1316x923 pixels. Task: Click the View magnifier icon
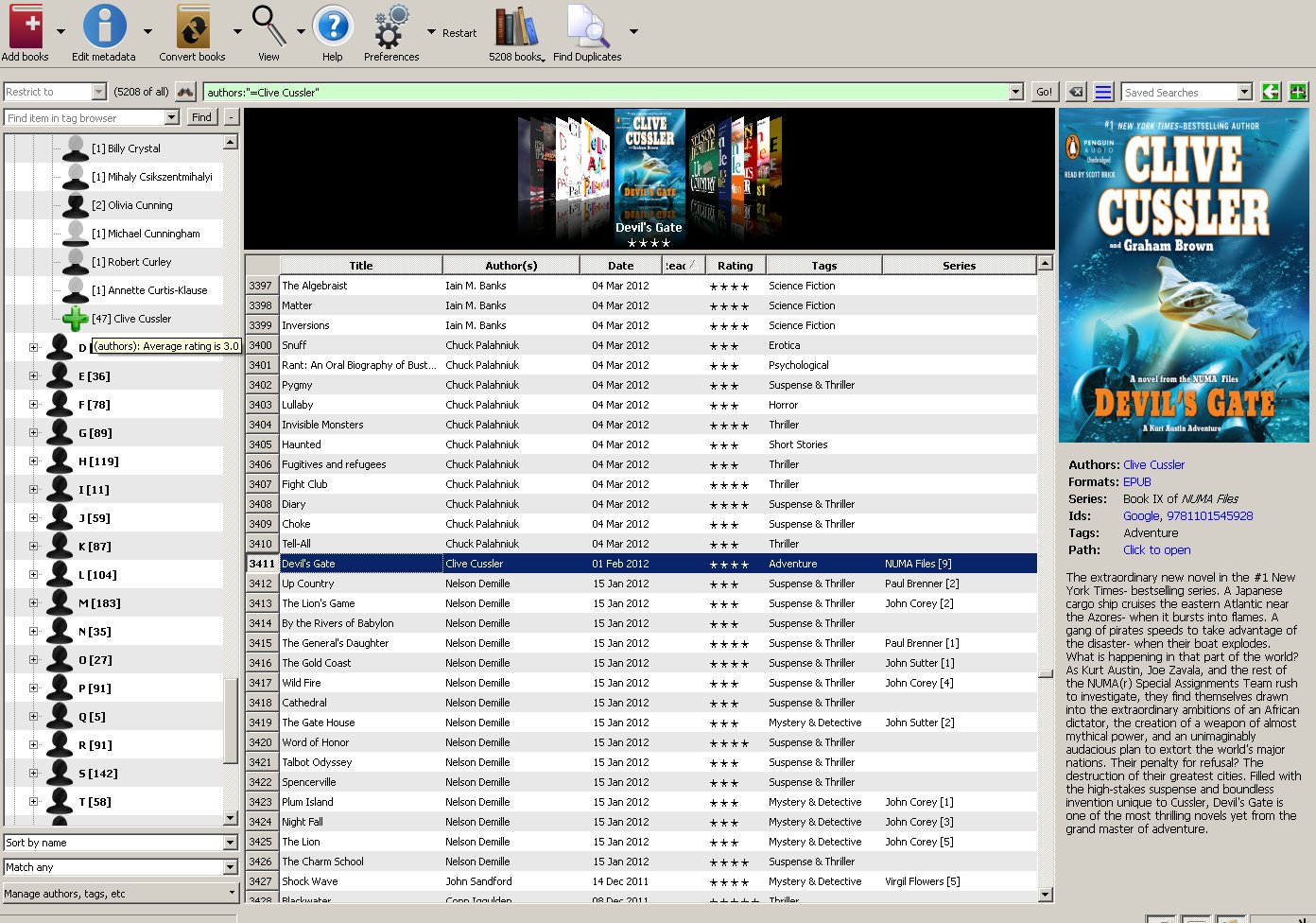pyautogui.click(x=268, y=26)
